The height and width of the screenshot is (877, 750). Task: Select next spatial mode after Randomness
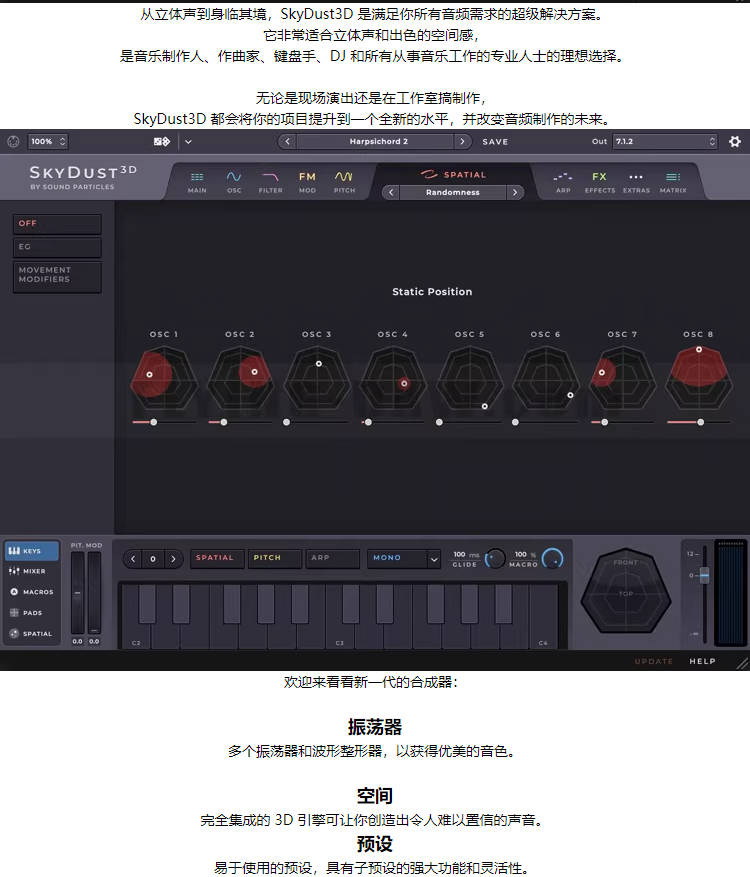(x=515, y=192)
